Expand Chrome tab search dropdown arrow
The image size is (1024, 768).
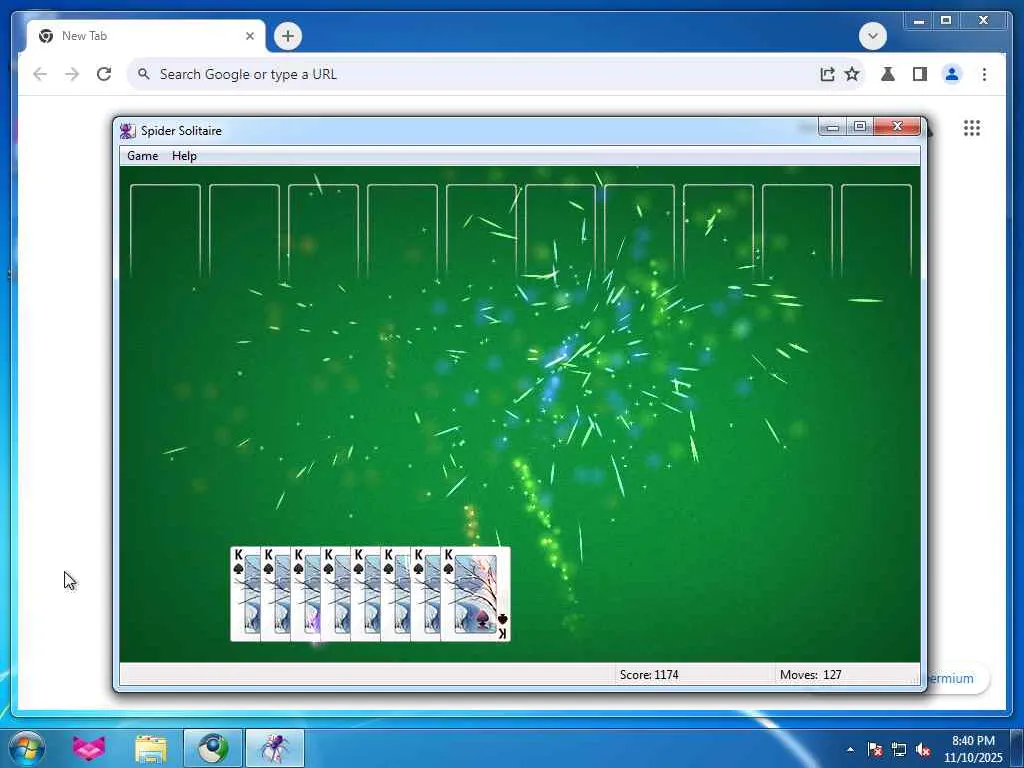pos(872,36)
